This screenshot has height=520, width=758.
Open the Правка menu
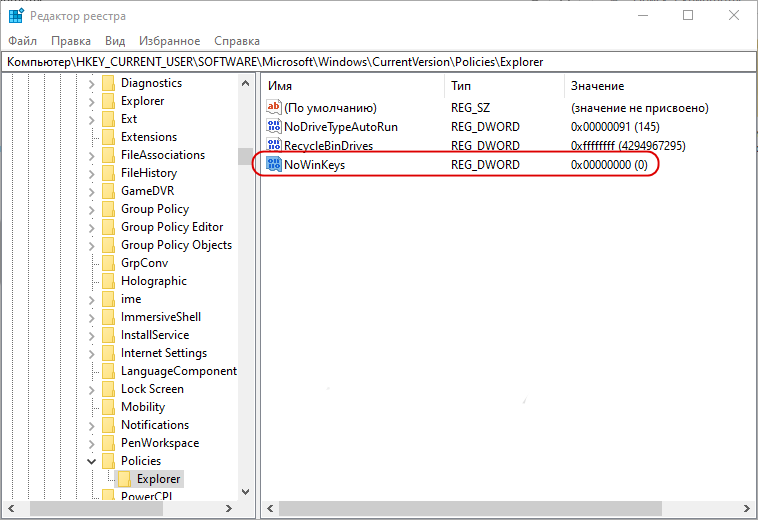[71, 41]
